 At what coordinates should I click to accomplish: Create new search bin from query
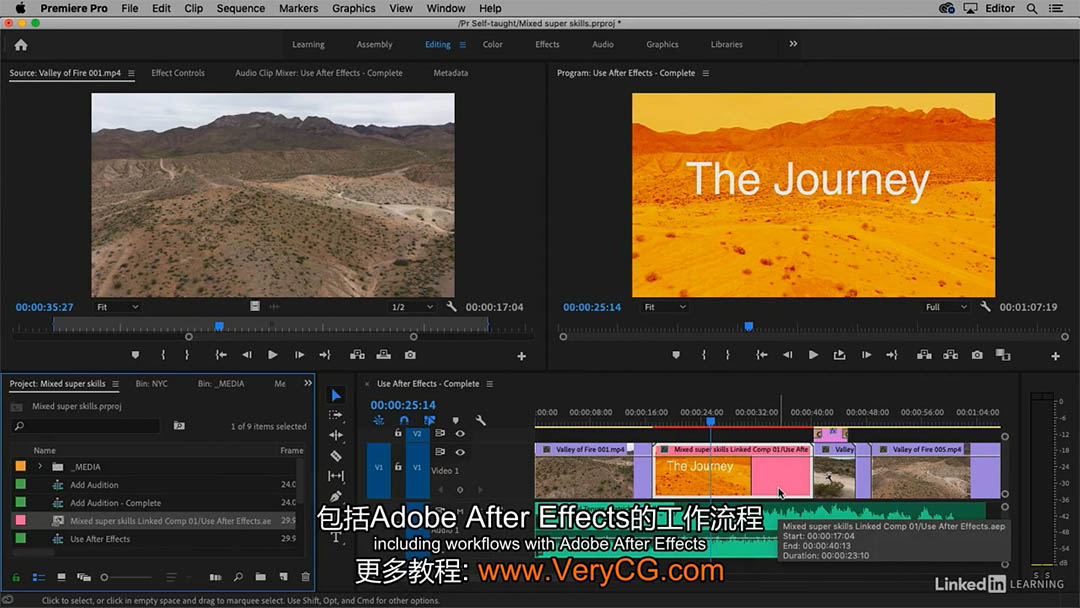179,426
